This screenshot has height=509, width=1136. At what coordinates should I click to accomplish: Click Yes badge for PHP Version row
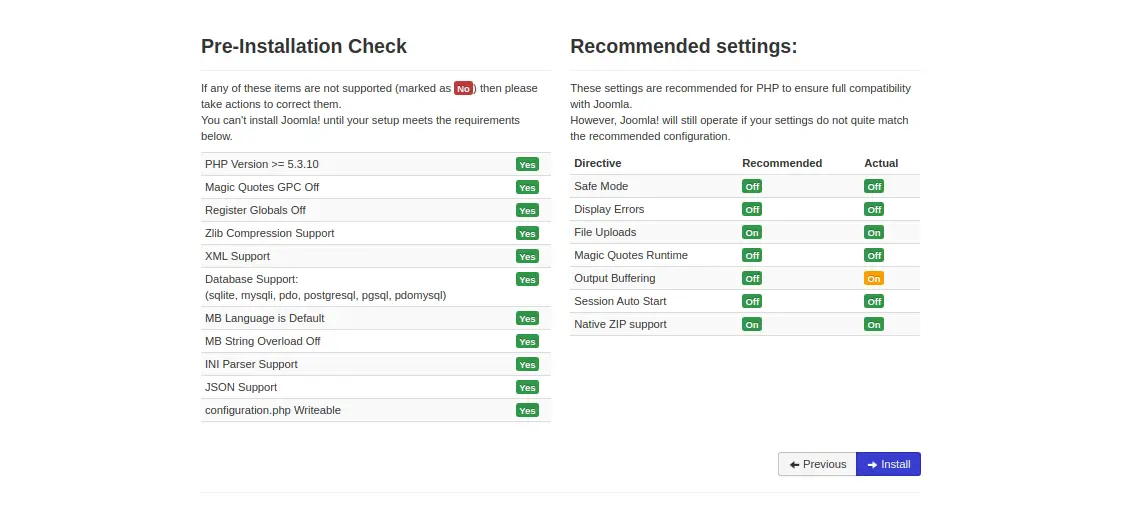click(527, 164)
